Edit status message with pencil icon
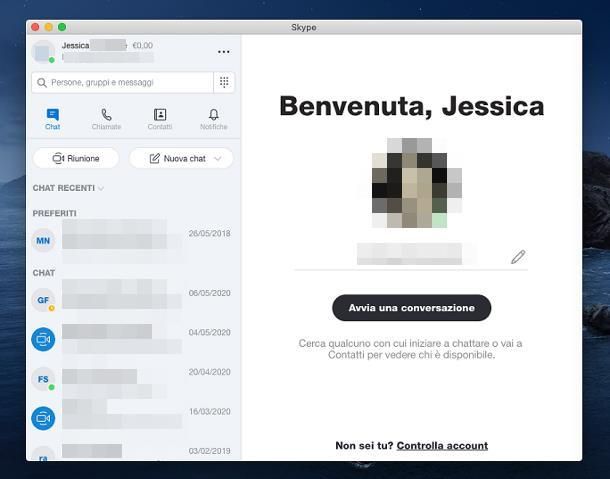This screenshot has width=610, height=479. point(518,257)
